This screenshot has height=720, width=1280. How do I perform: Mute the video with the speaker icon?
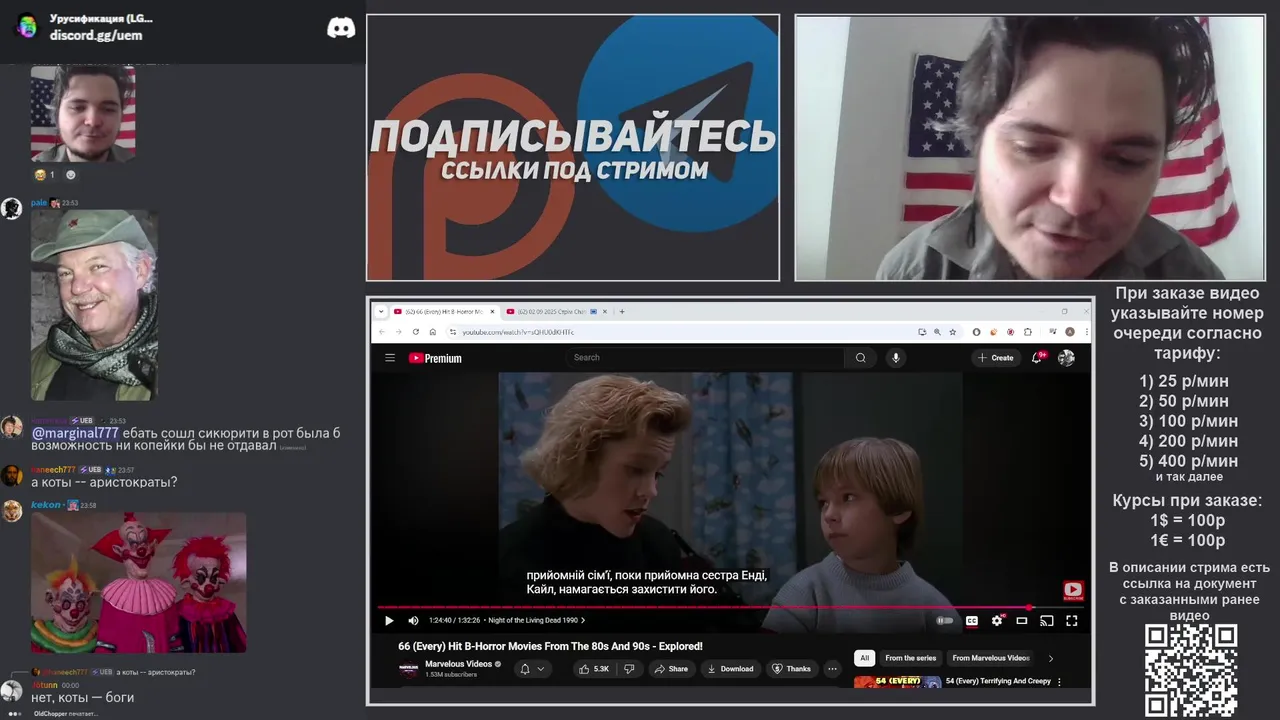(413, 620)
